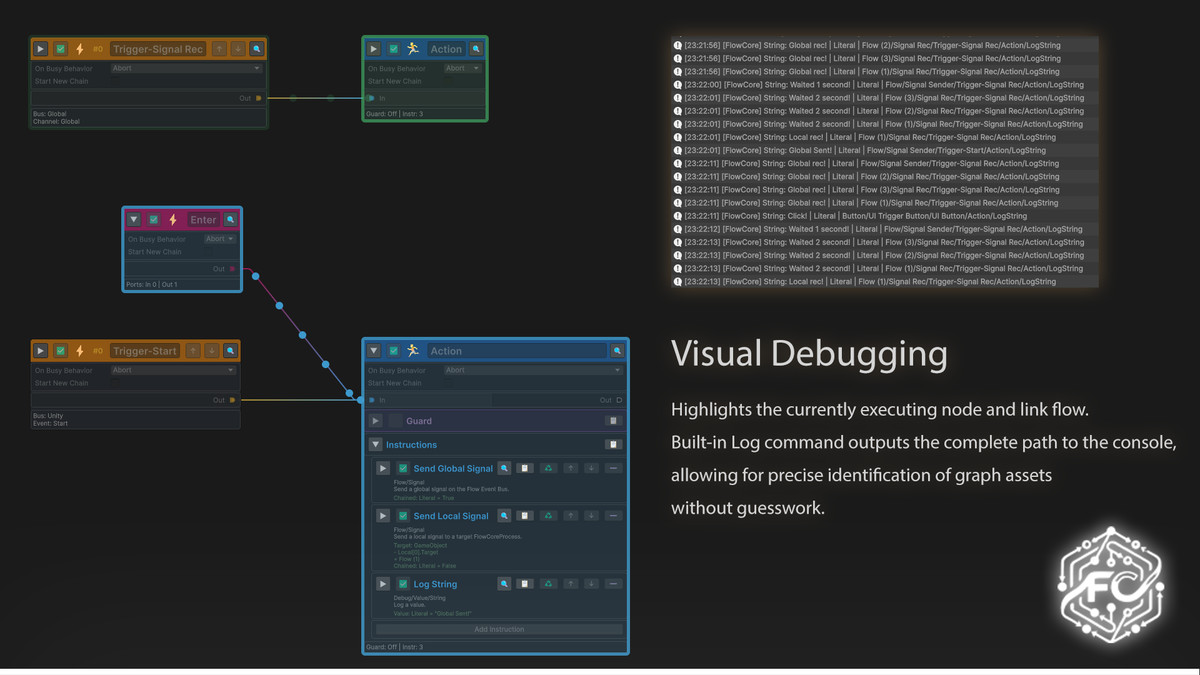Click magnifier icon on Trigger-Signal Rec node
The image size is (1200, 675).
coord(257,49)
